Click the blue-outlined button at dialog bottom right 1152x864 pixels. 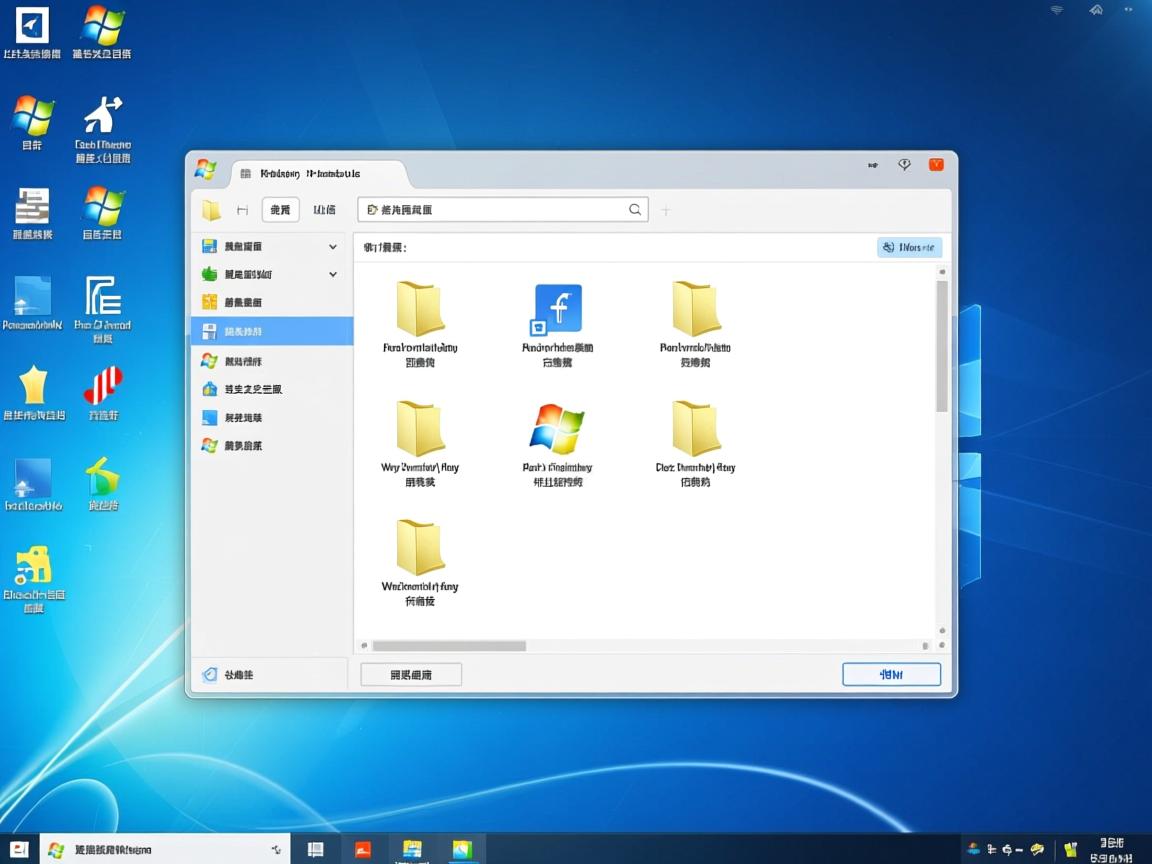[891, 675]
